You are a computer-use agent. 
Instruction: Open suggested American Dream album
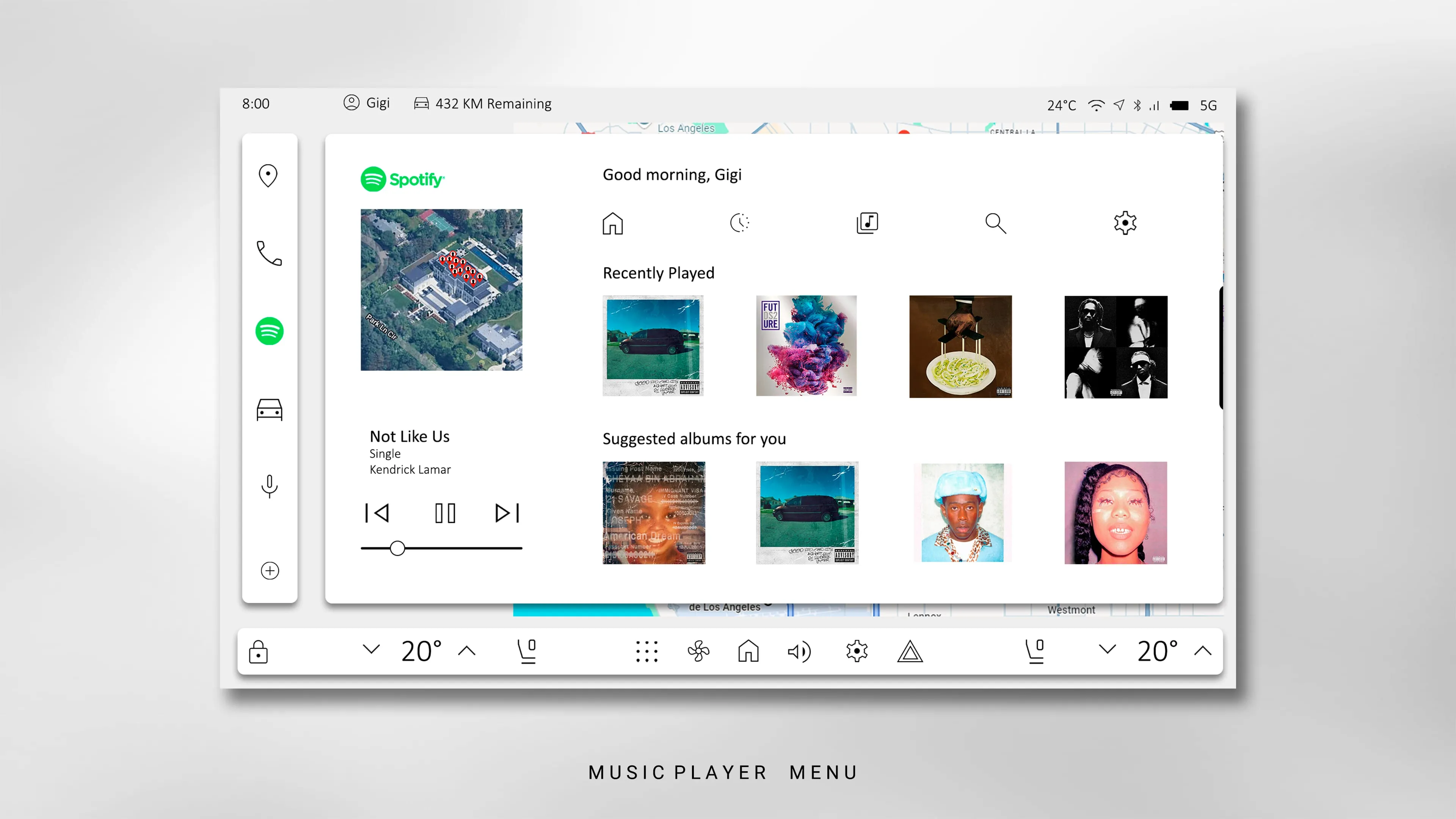(654, 513)
